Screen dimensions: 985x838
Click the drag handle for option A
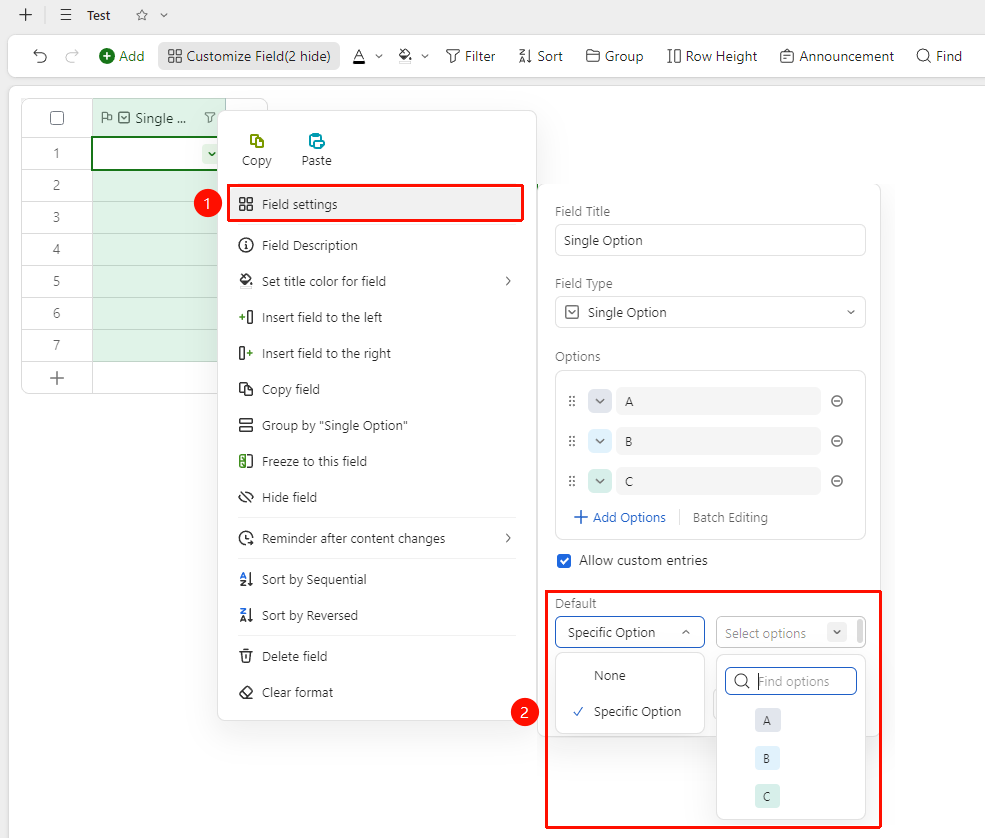click(572, 401)
